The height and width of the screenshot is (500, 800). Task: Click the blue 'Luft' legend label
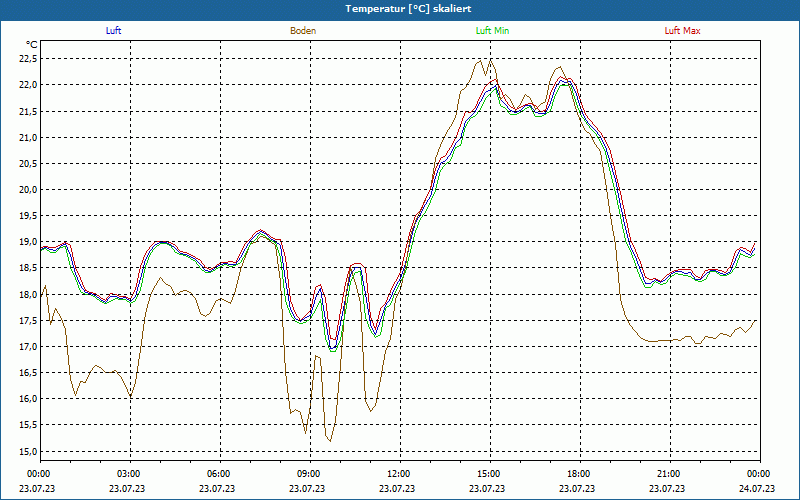pyautogui.click(x=113, y=31)
